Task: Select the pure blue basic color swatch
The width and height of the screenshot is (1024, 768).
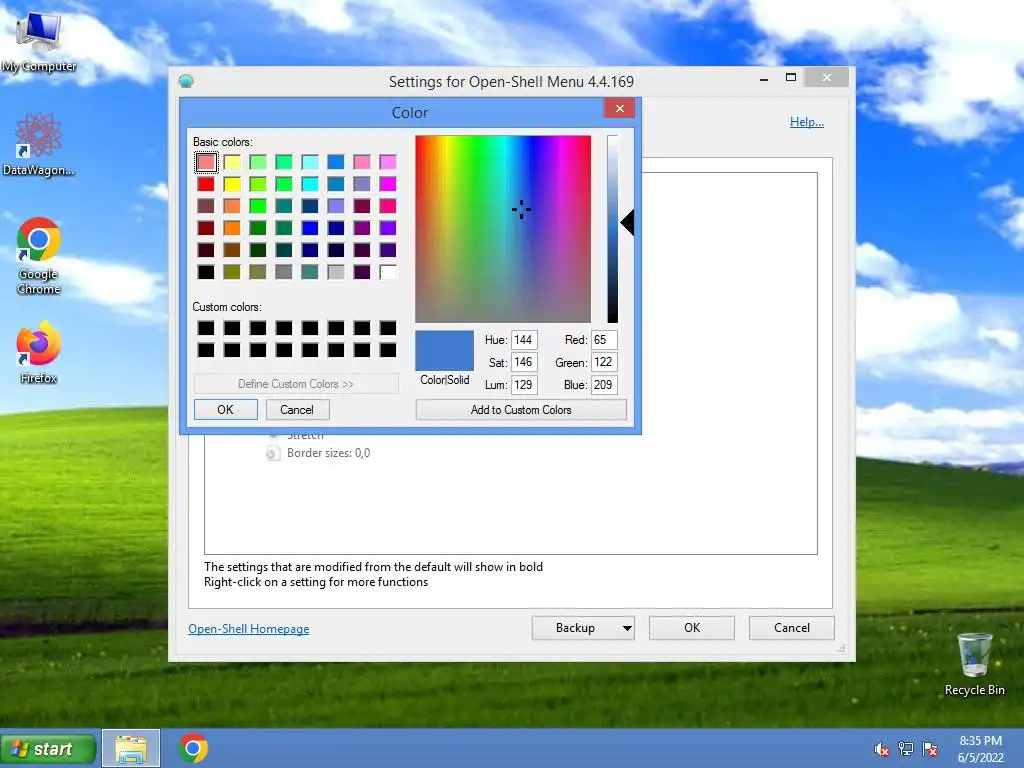Action: pos(310,228)
